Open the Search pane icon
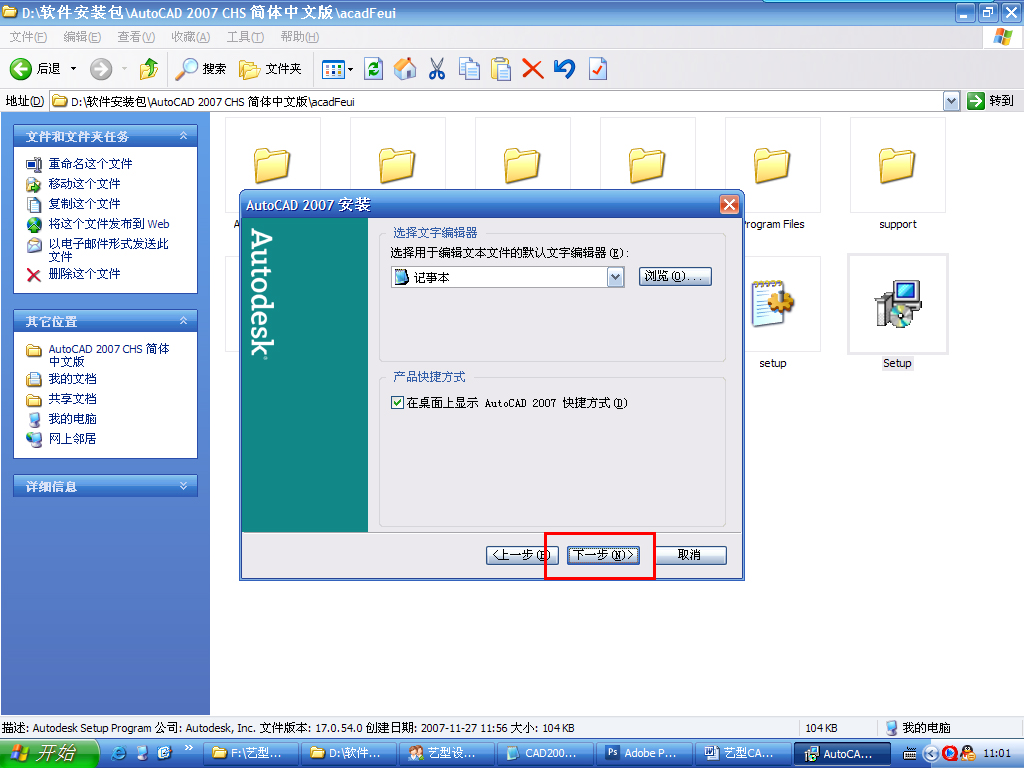The image size is (1024, 768). coord(188,69)
